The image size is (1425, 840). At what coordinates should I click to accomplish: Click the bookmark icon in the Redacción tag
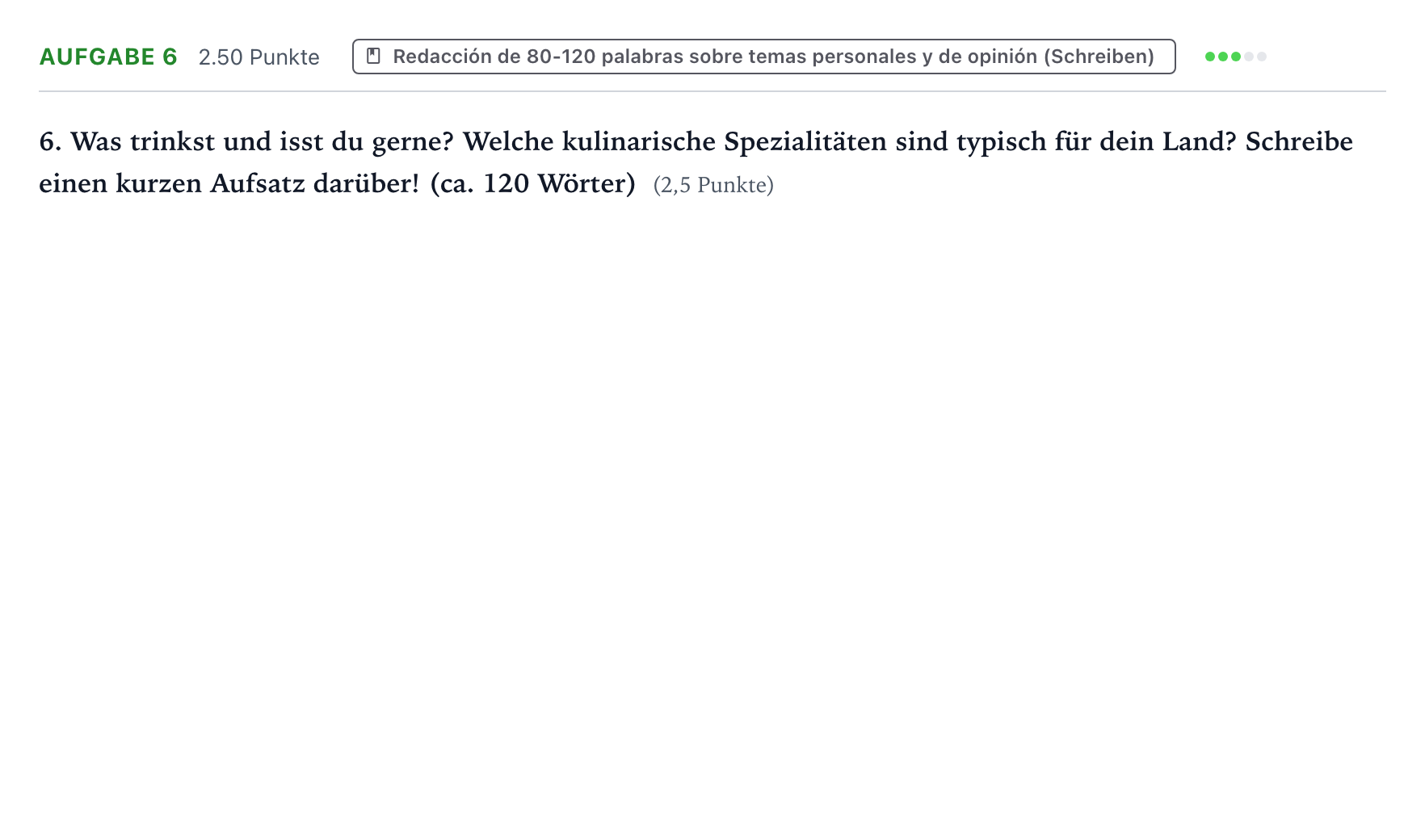tap(373, 56)
